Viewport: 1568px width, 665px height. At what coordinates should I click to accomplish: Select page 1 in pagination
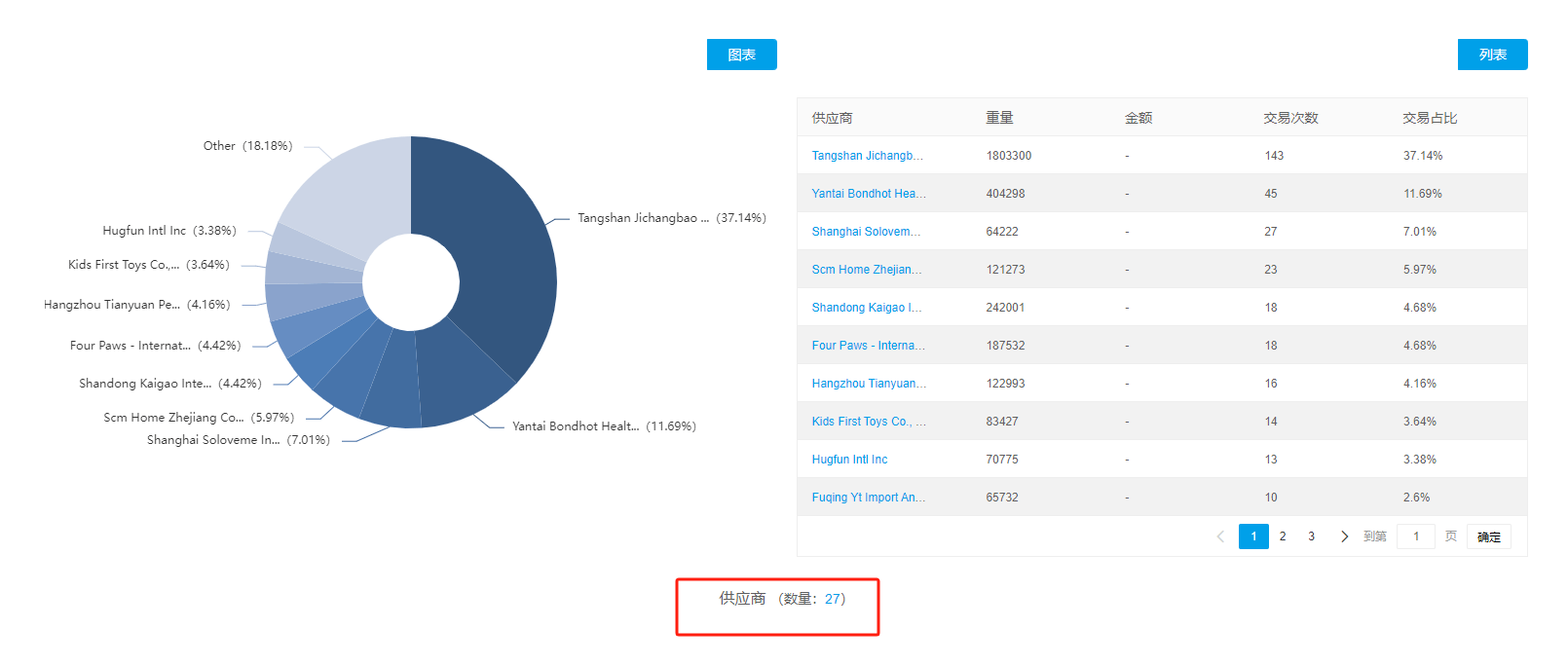point(1253,536)
